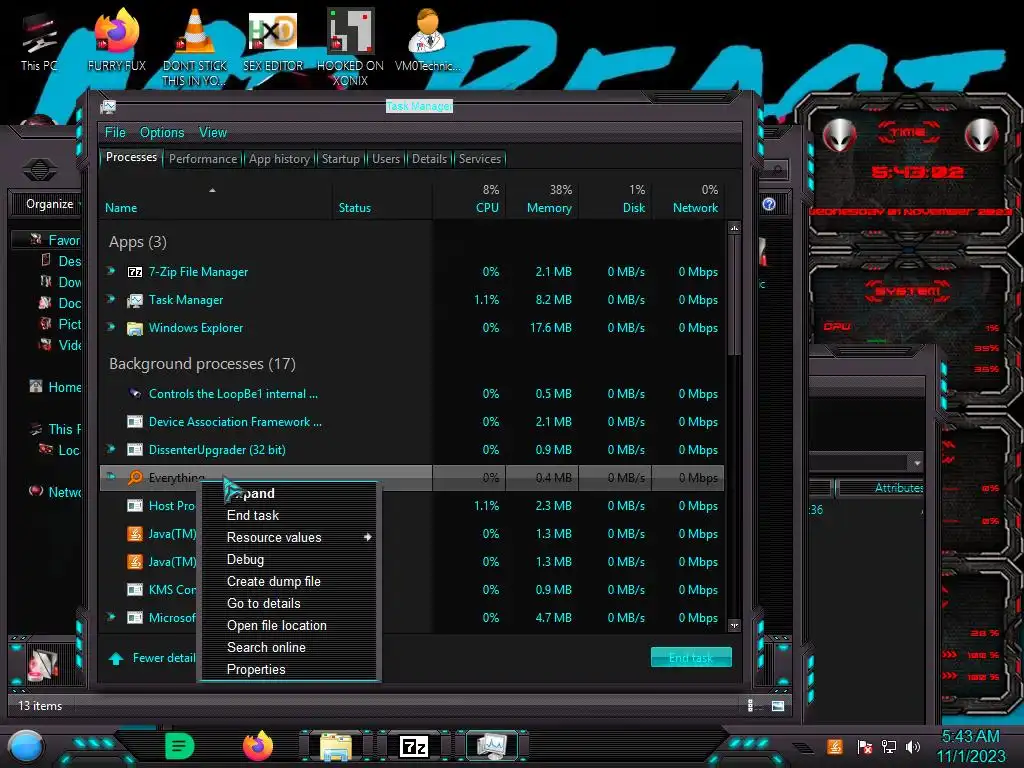The height and width of the screenshot is (768, 1024).
Task: Select the LoopBe1 internal process icon
Action: 135,393
